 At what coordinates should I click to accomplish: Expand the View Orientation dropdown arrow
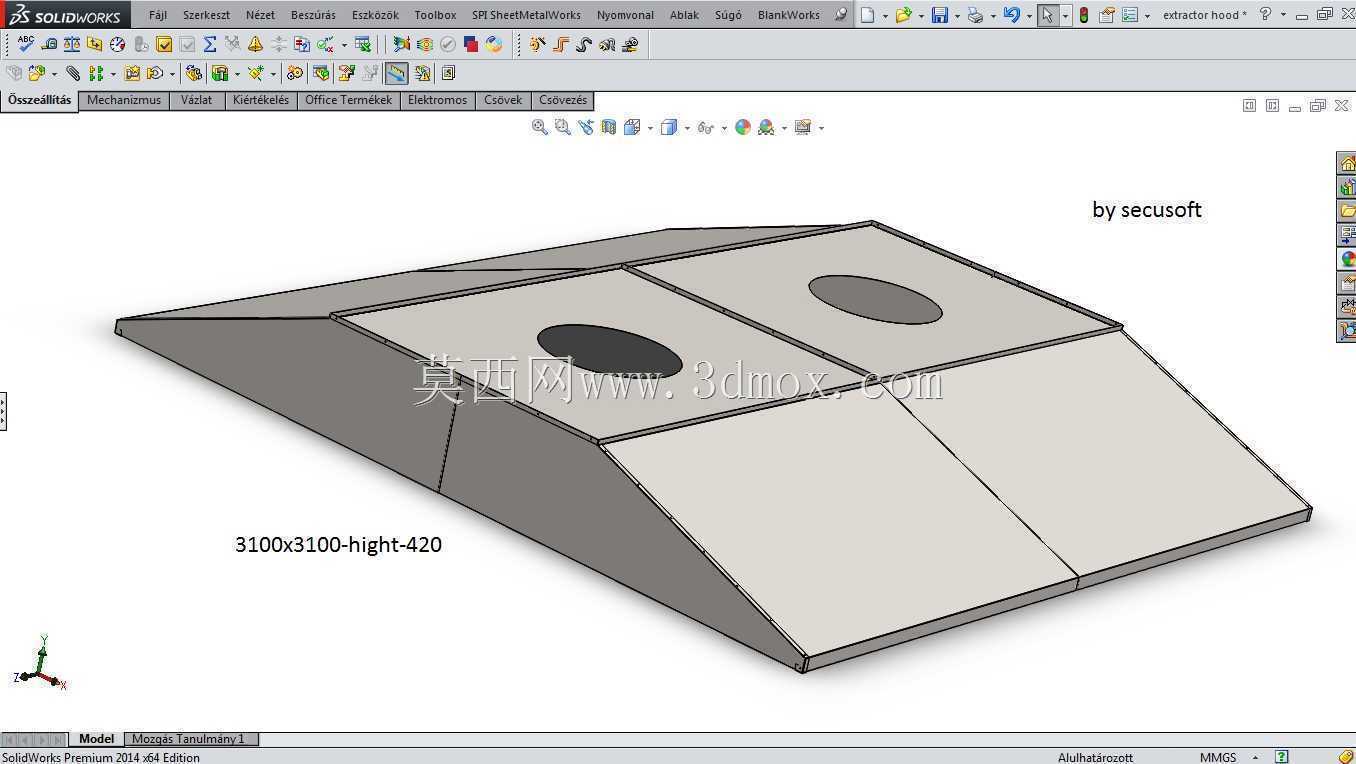click(650, 128)
